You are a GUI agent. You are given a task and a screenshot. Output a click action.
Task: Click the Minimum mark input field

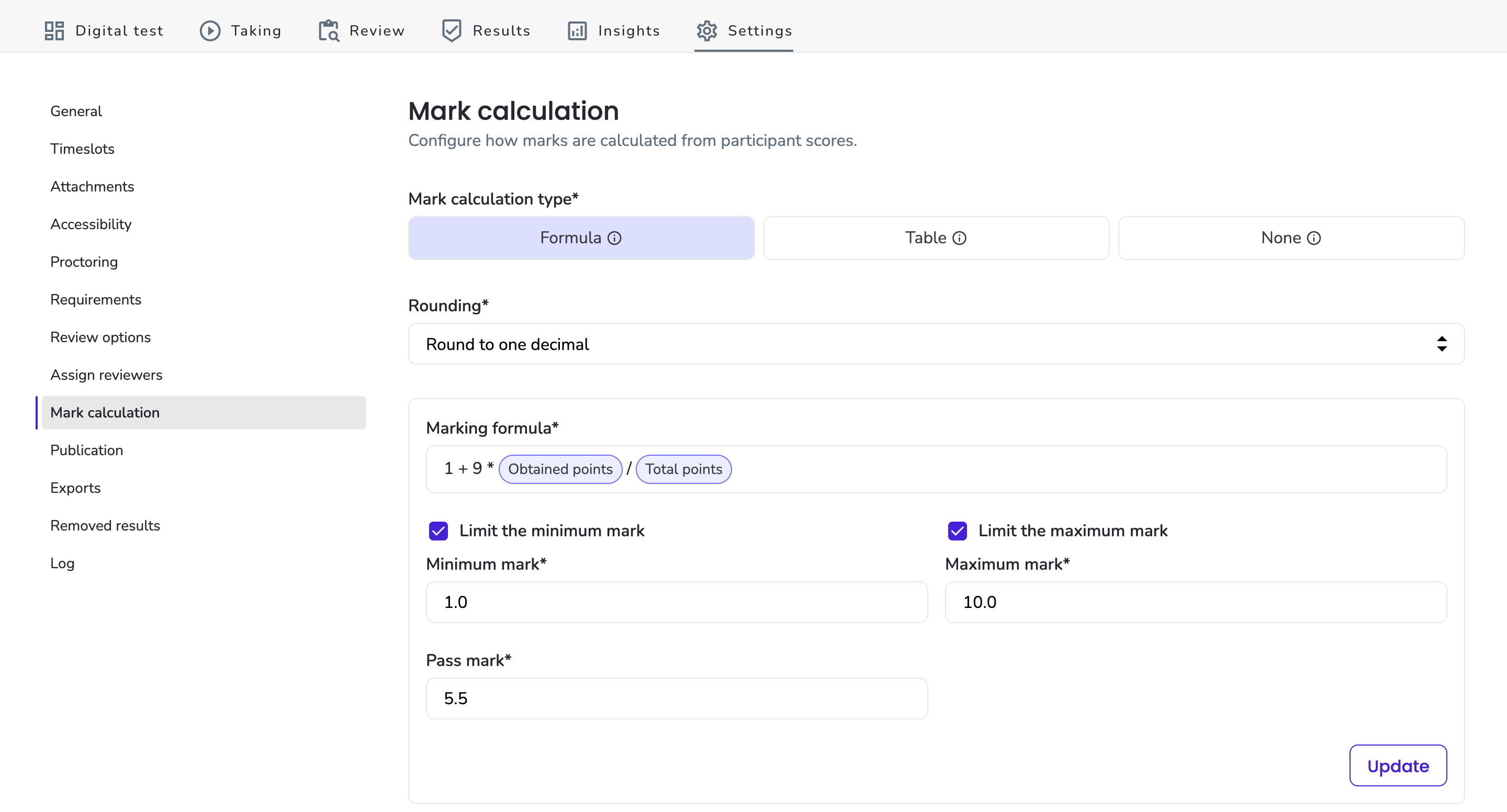[x=677, y=602]
